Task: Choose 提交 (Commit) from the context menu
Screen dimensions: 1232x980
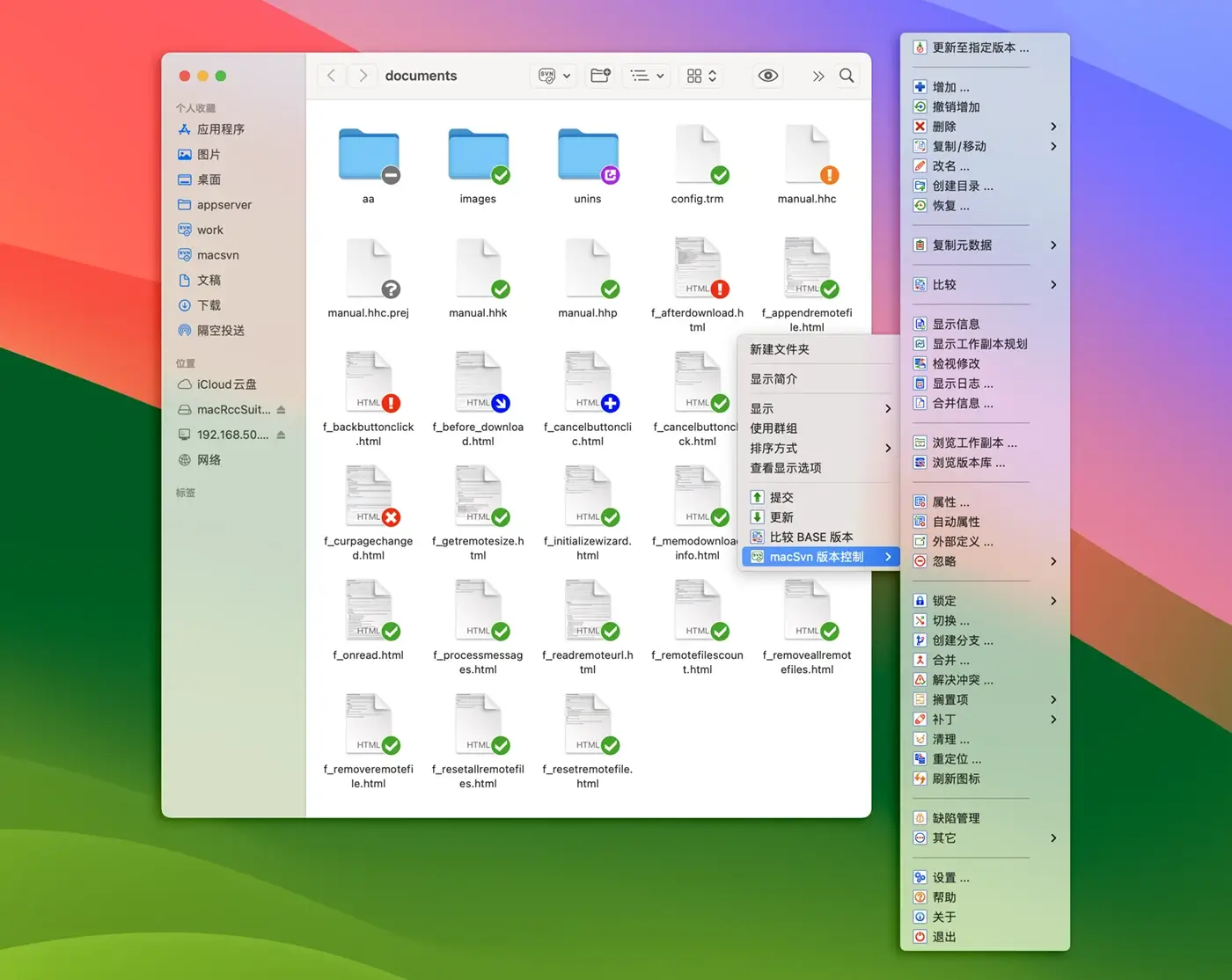Action: 780,497
